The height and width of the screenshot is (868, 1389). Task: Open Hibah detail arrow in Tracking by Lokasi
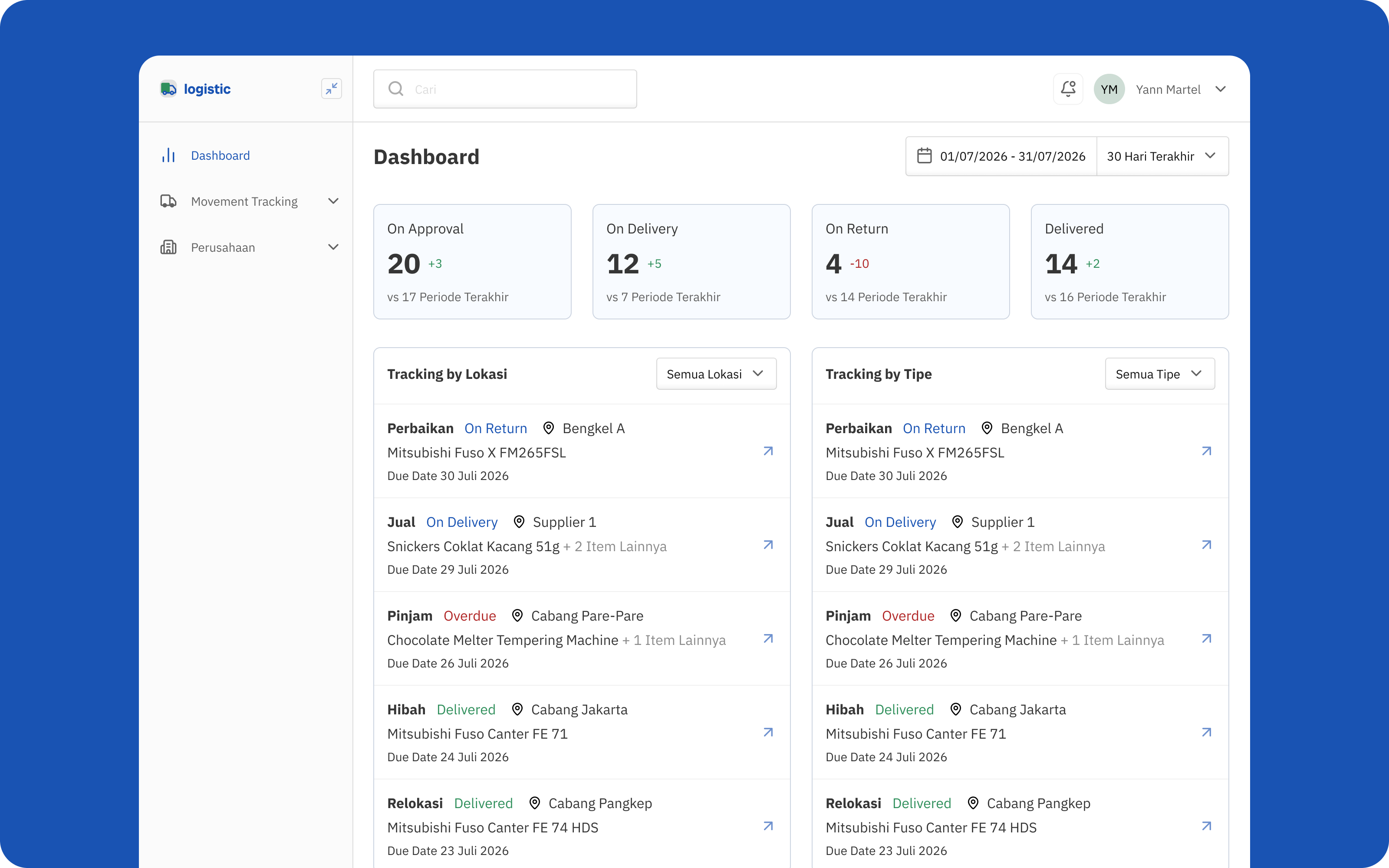pyautogui.click(x=768, y=732)
